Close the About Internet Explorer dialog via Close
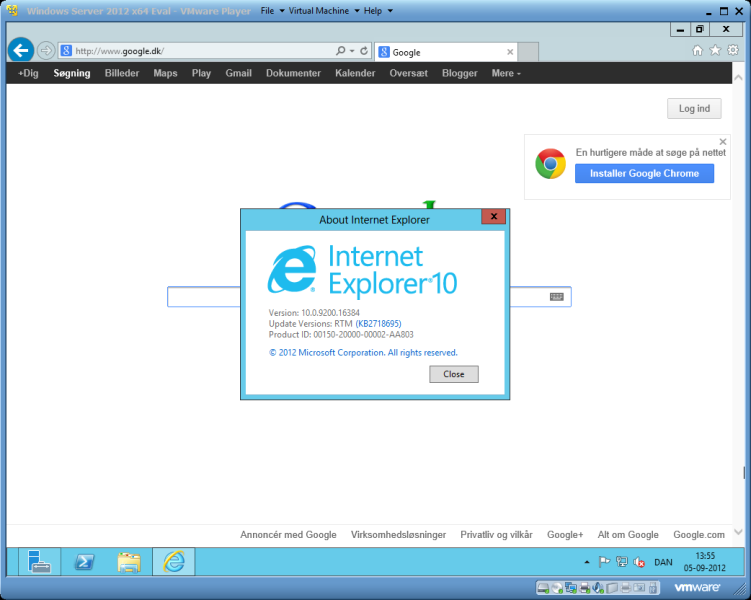Viewport: 751px width, 600px height. click(x=454, y=374)
